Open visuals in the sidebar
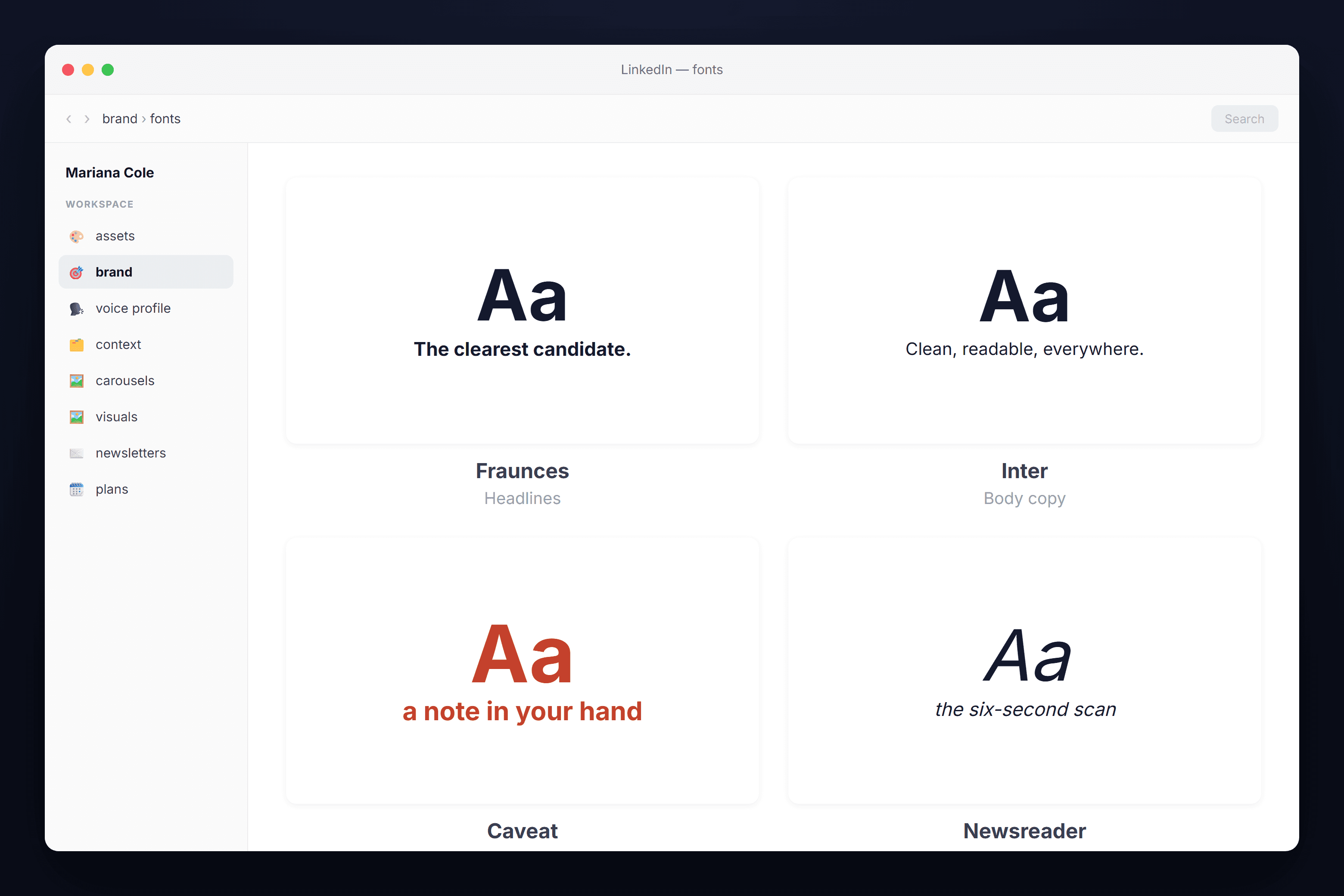The height and width of the screenshot is (896, 1344). pos(146,417)
